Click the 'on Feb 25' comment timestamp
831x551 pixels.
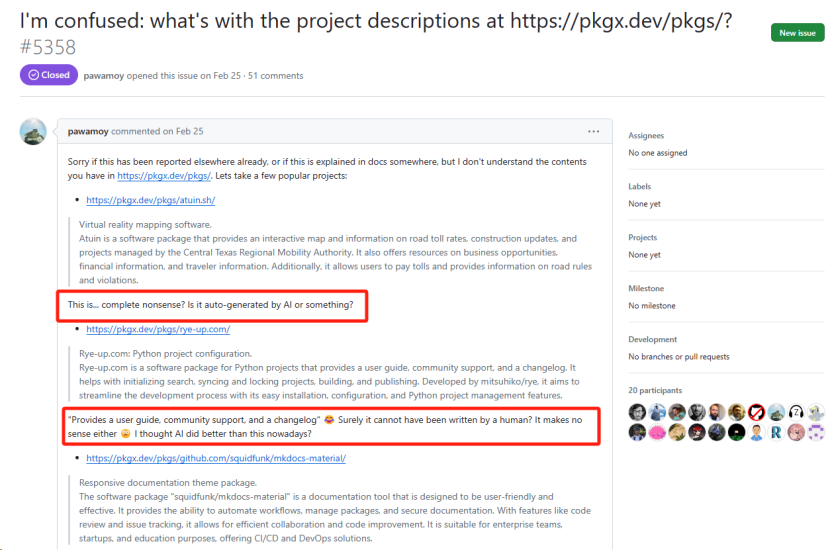[183, 131]
